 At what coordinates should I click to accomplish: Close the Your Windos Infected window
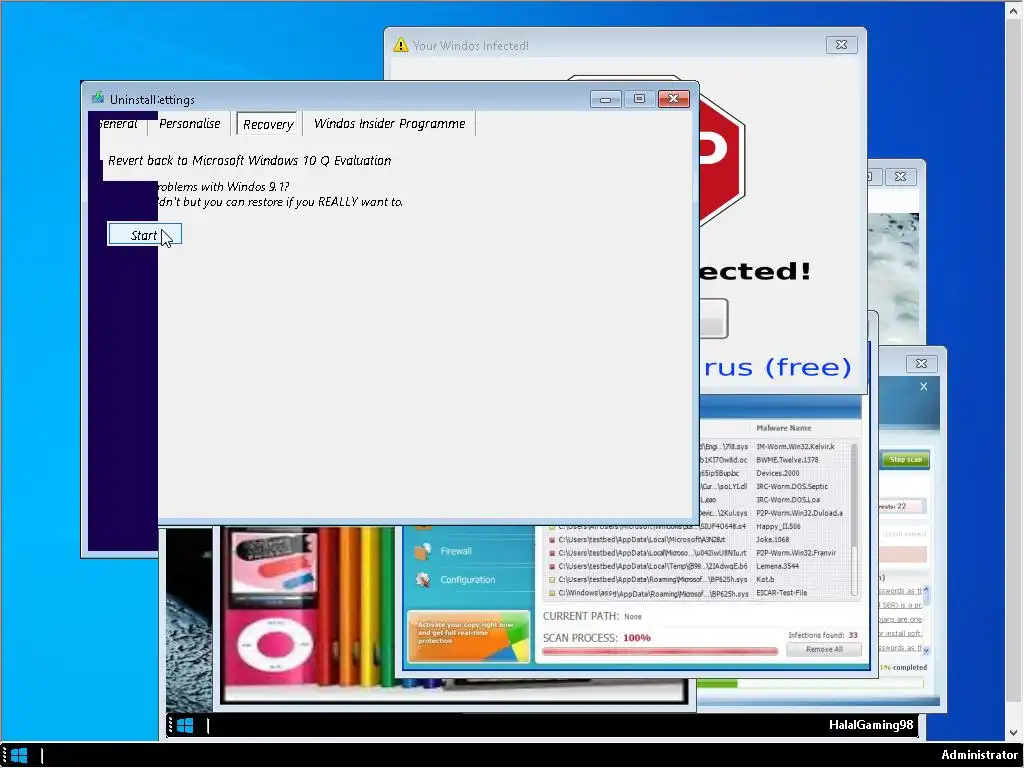click(x=841, y=44)
